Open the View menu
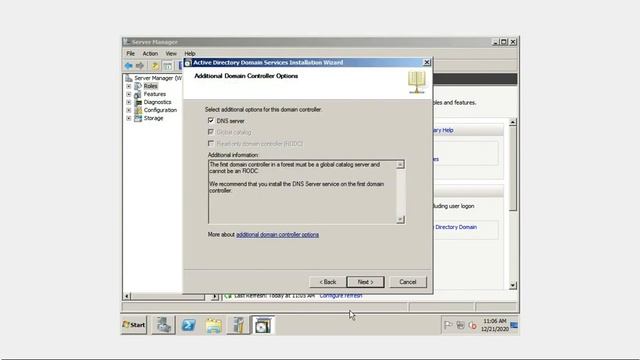This screenshot has height=360, width=640. click(171, 53)
